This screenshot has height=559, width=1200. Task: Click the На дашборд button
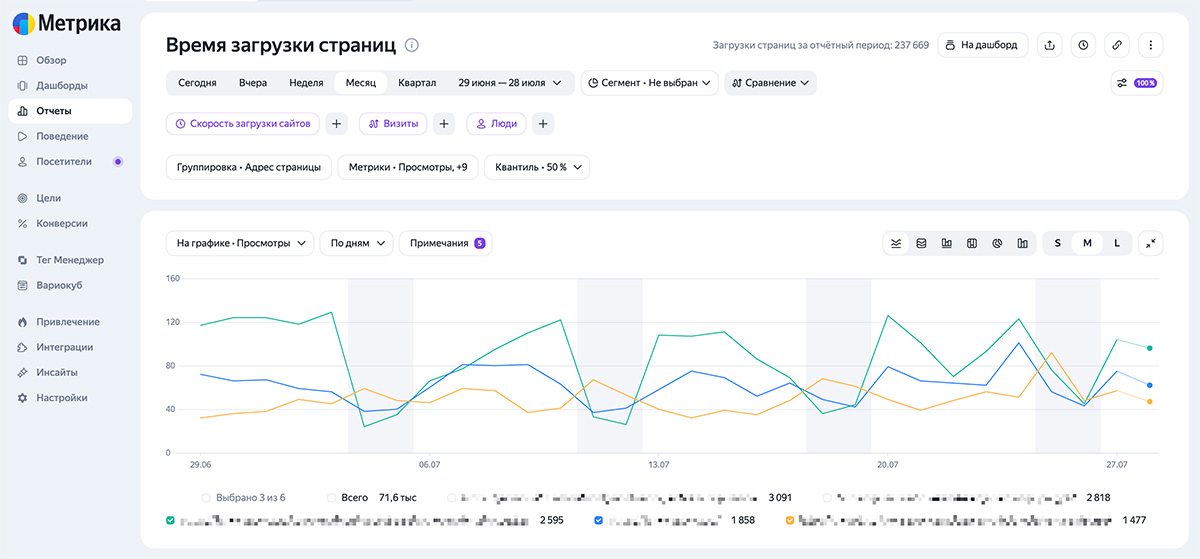[x=982, y=45]
